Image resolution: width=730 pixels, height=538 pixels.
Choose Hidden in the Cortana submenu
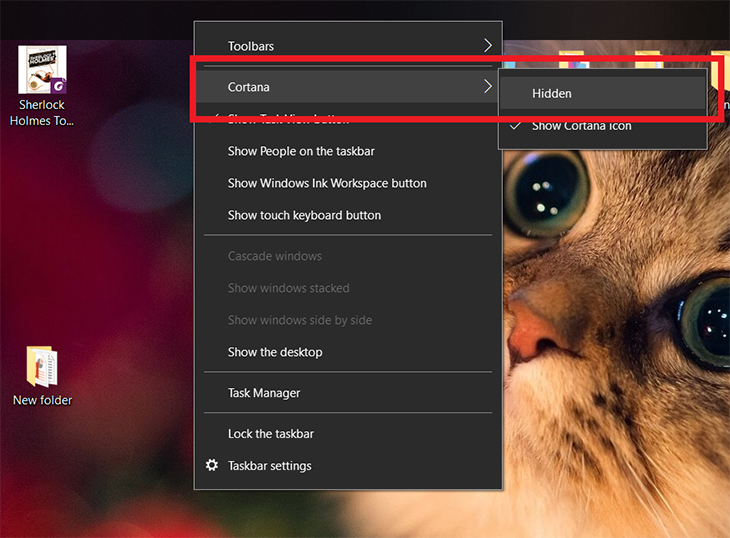(603, 94)
